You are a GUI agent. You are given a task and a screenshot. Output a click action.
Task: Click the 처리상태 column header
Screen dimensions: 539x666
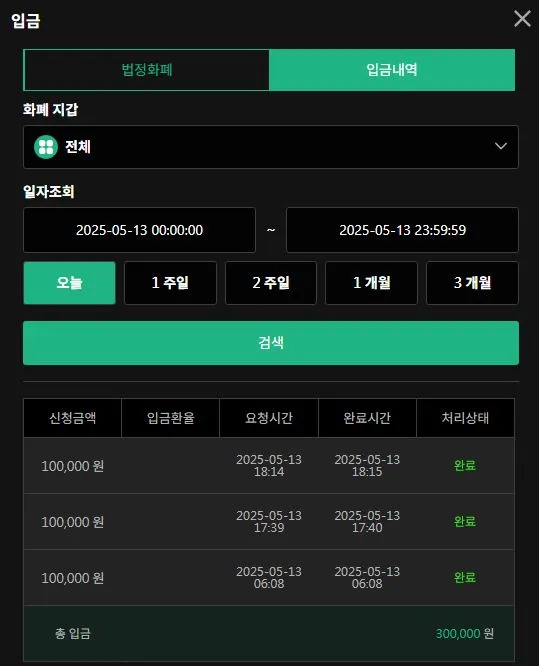point(465,418)
